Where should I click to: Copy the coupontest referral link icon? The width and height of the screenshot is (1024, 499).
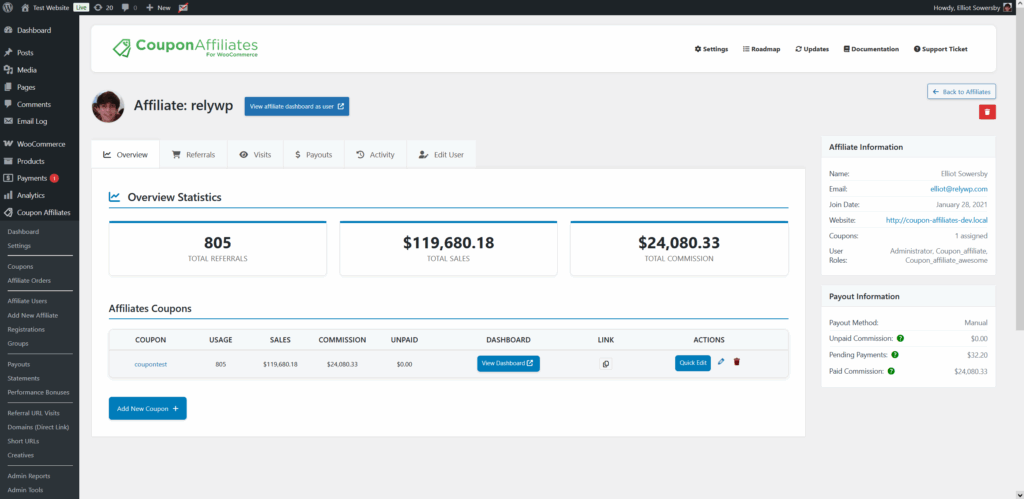(605, 364)
